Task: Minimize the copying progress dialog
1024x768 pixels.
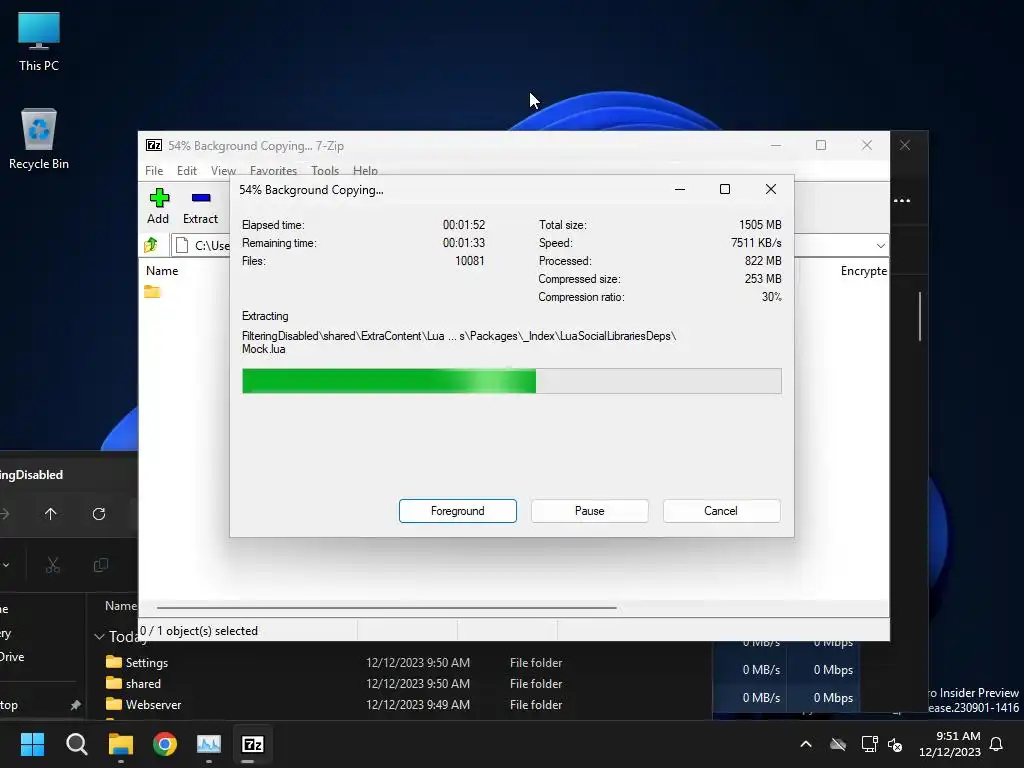Action: (680, 189)
